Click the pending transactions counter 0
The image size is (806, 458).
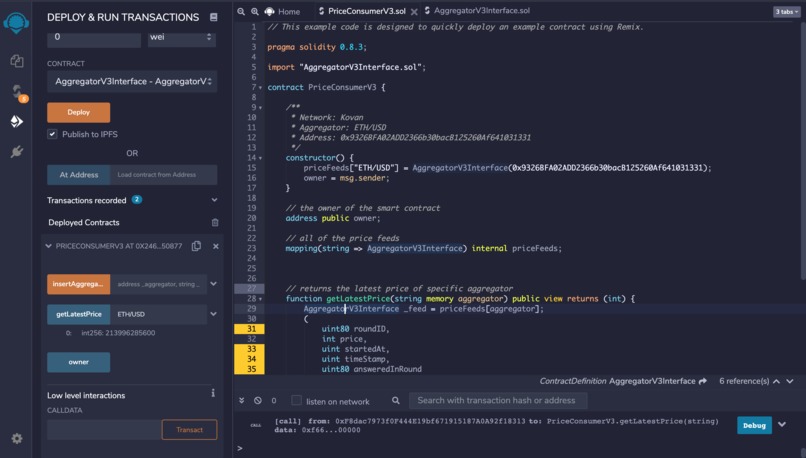[274, 400]
